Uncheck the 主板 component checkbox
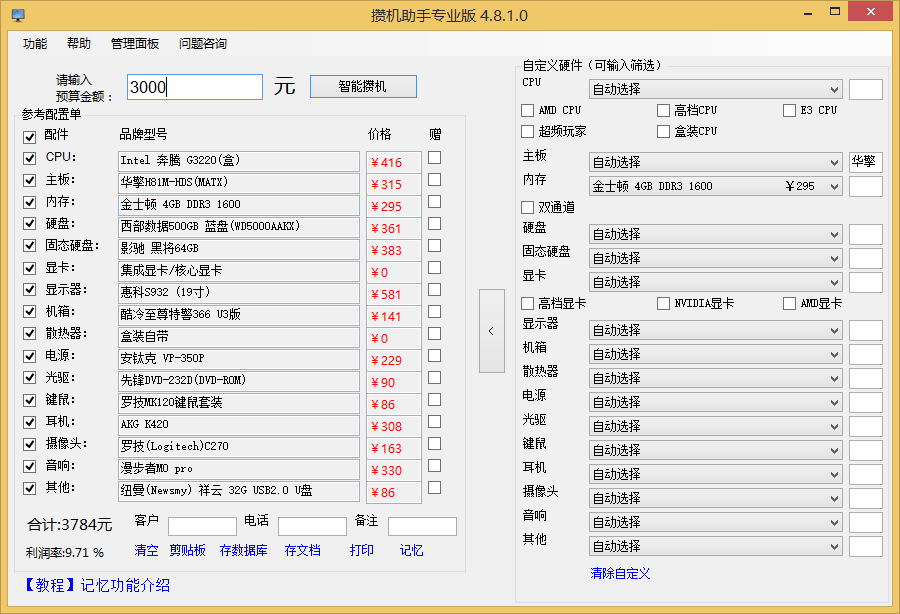The image size is (900, 614). pyautogui.click(x=30, y=181)
